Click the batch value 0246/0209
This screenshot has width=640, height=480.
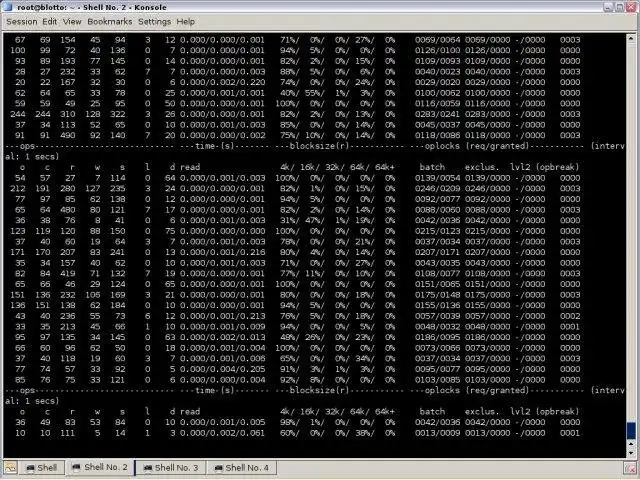(437, 189)
